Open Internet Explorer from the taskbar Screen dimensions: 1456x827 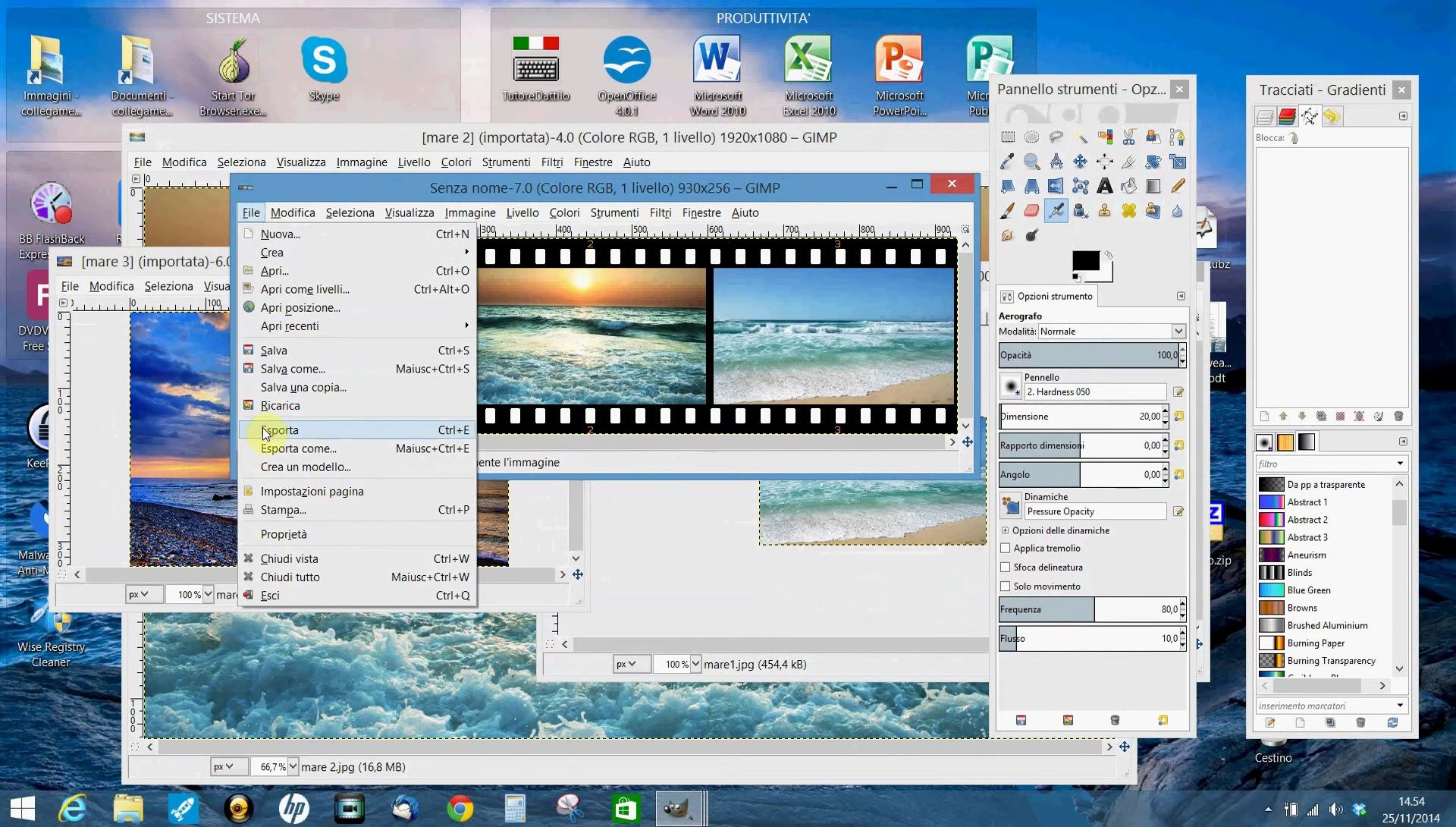[x=72, y=809]
